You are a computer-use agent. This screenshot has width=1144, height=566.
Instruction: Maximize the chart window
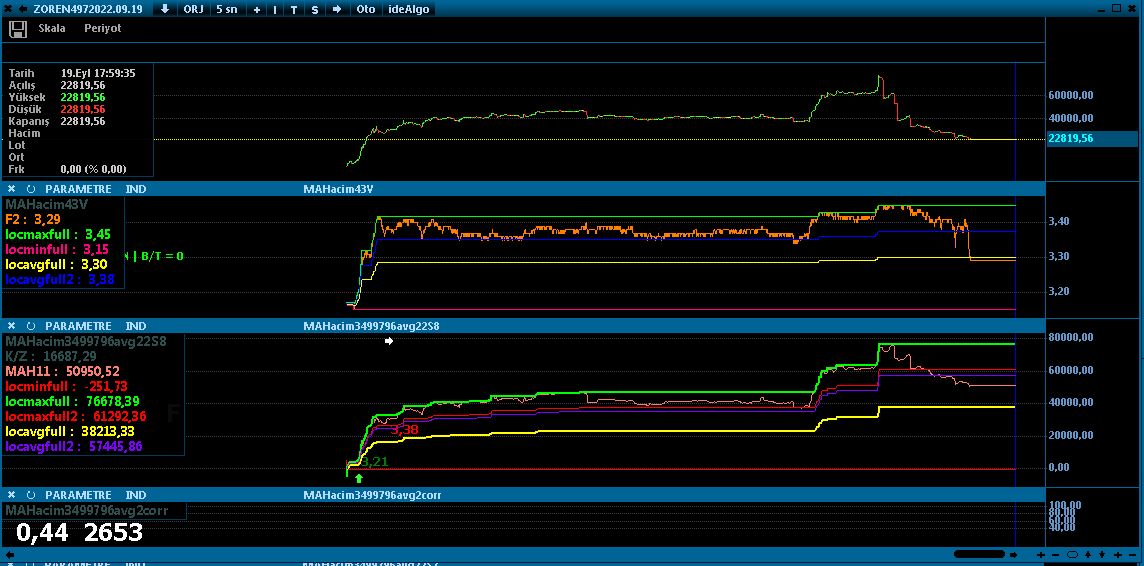click(1116, 7)
